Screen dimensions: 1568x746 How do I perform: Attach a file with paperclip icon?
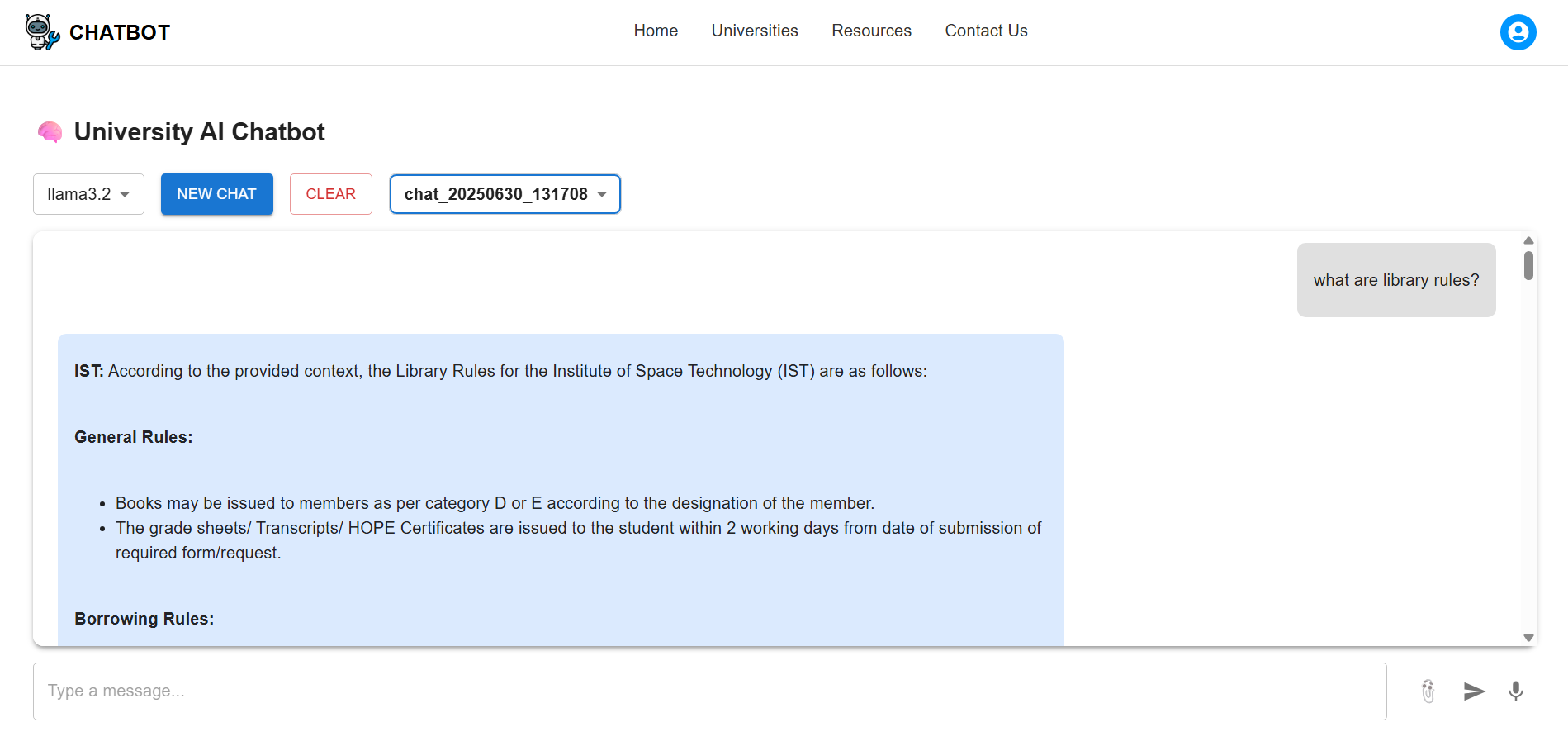(x=1428, y=691)
